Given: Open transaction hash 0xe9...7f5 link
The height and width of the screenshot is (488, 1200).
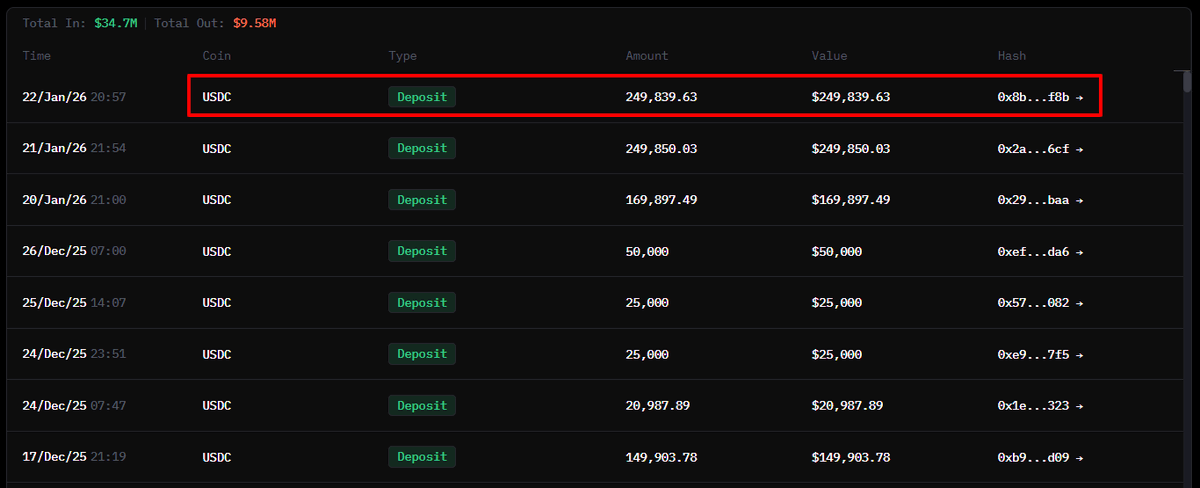Looking at the screenshot, I should click(1040, 354).
